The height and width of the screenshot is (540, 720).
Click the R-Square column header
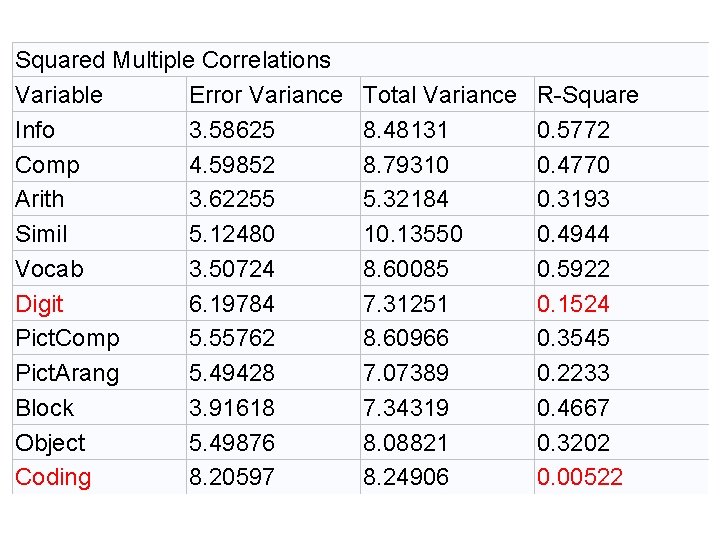[x=587, y=95]
